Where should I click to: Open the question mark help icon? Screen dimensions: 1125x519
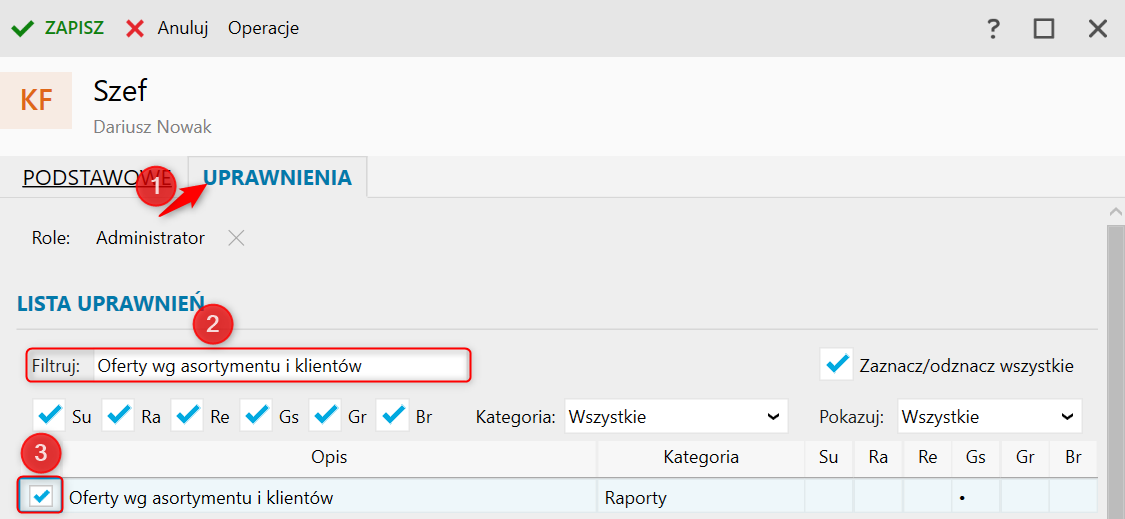pyautogui.click(x=993, y=28)
